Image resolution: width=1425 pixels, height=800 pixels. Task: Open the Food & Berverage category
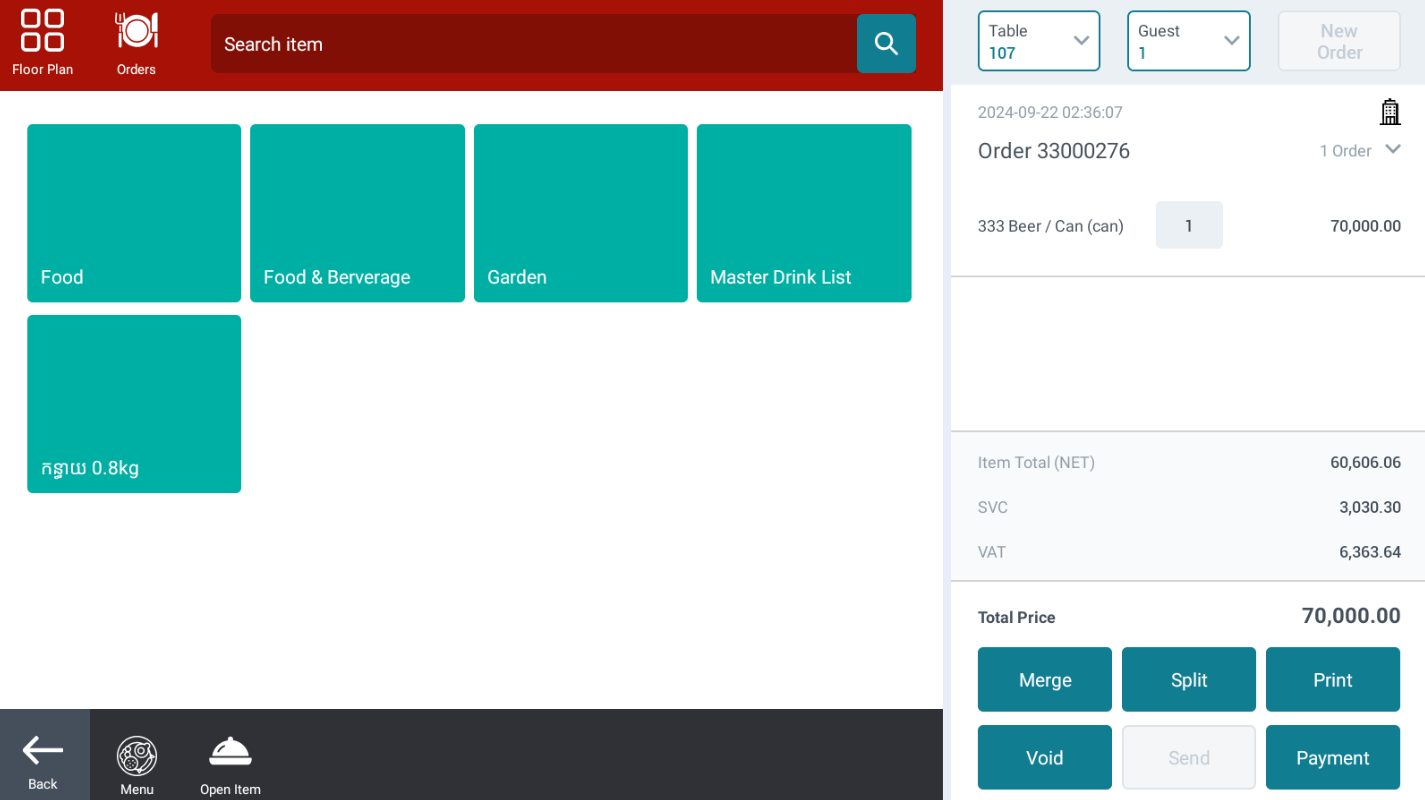click(357, 213)
